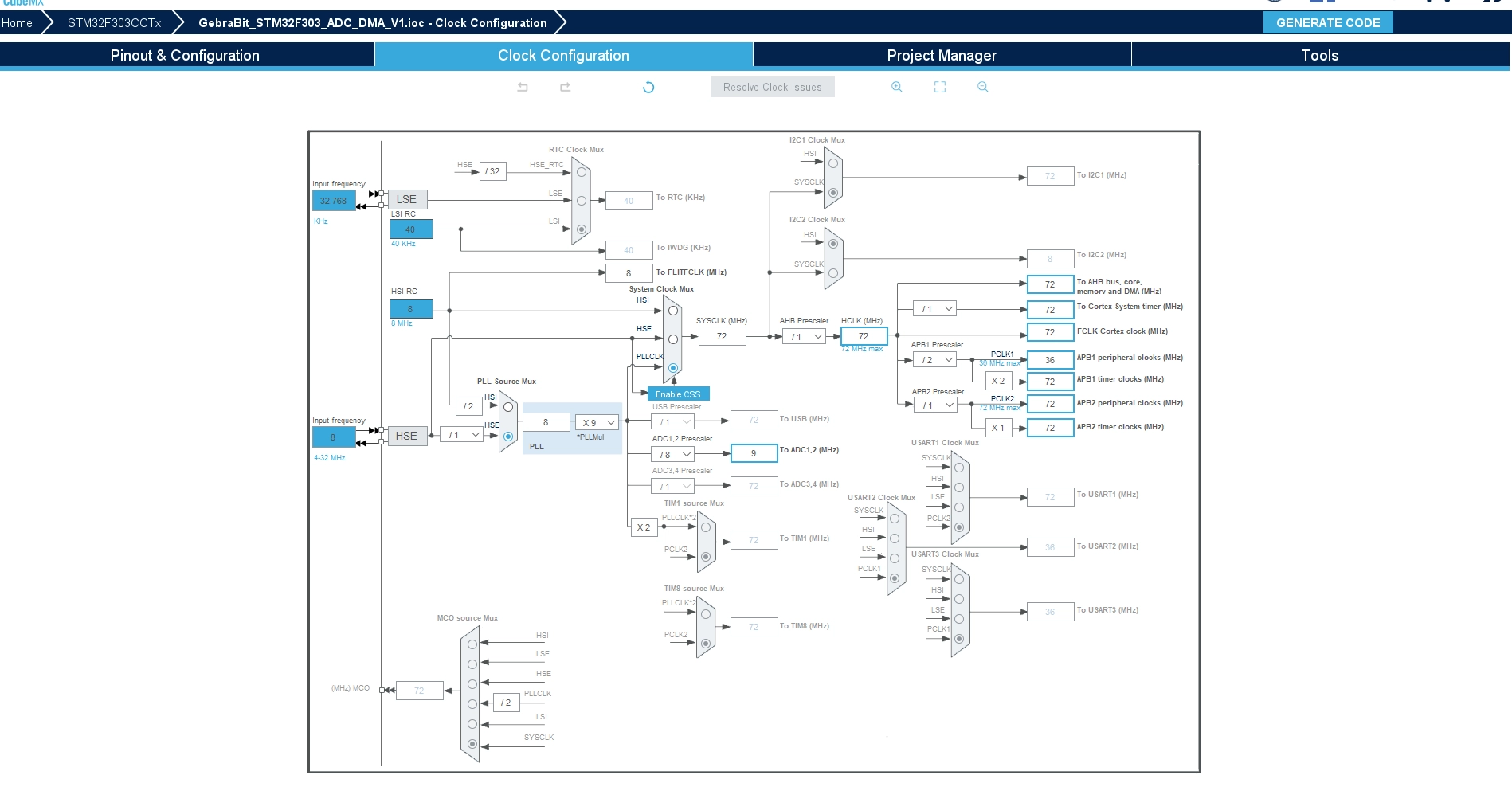This screenshot has width=1512, height=791.
Task: Click the MCO 72 output field
Action: coord(420,691)
